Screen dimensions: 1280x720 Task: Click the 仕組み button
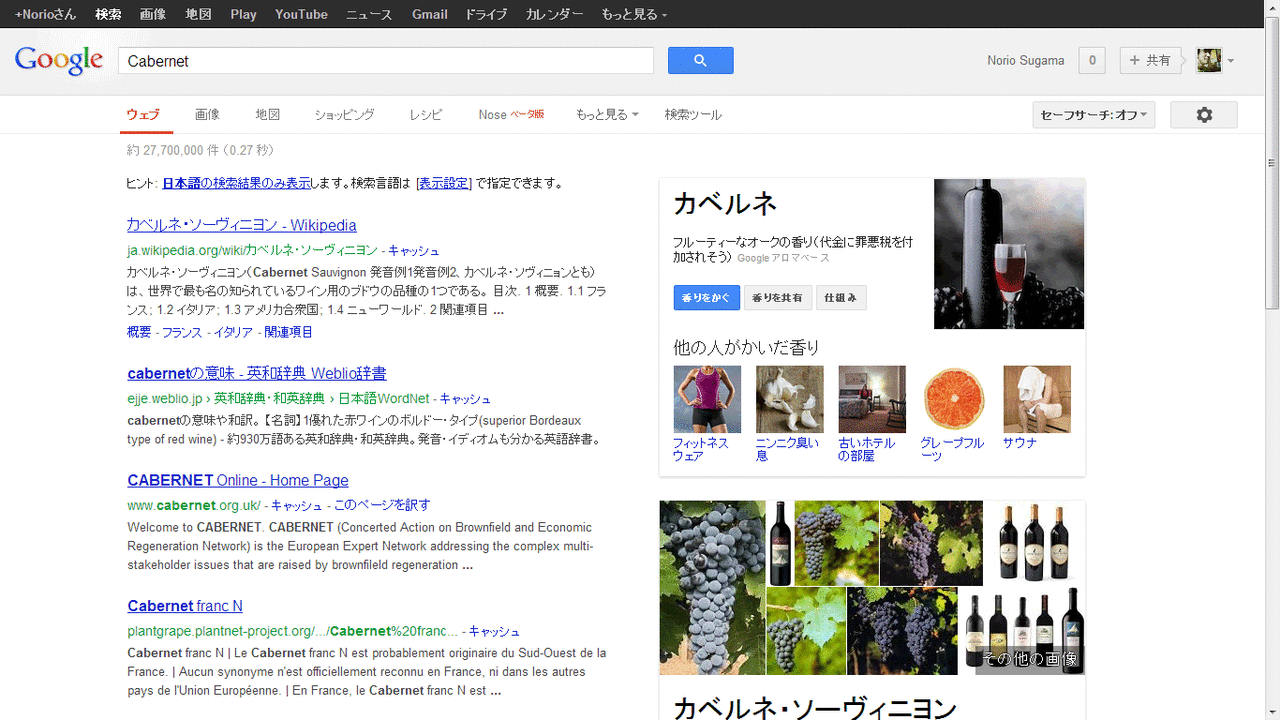[841, 298]
